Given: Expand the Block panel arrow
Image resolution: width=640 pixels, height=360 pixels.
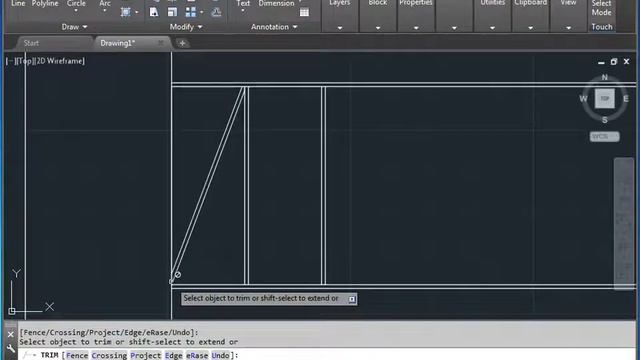Looking at the screenshot, I should pos(378,28).
